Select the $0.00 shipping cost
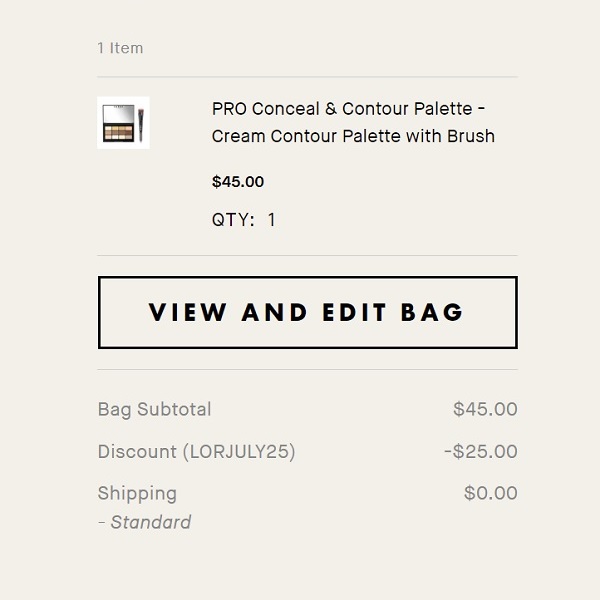Viewport: 600px width, 600px height. tap(490, 493)
